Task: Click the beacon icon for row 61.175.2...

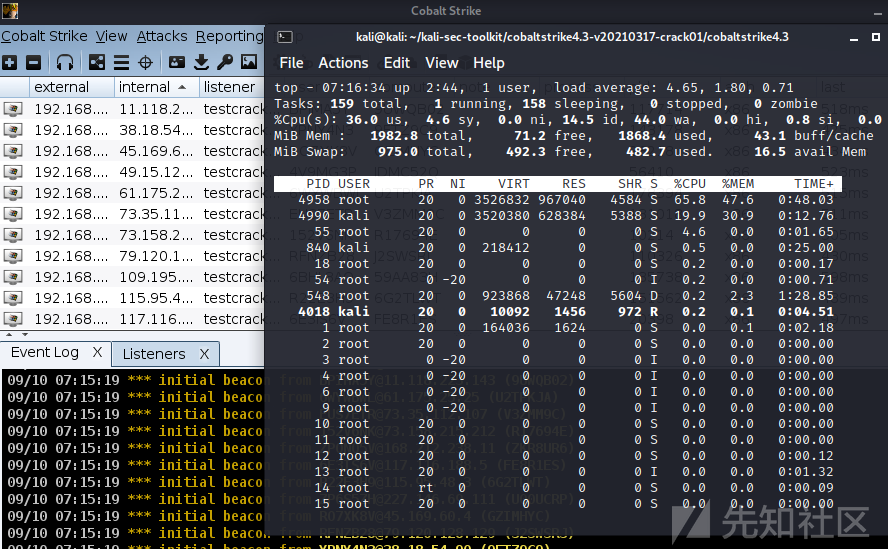Action: pyautogui.click(x=14, y=193)
